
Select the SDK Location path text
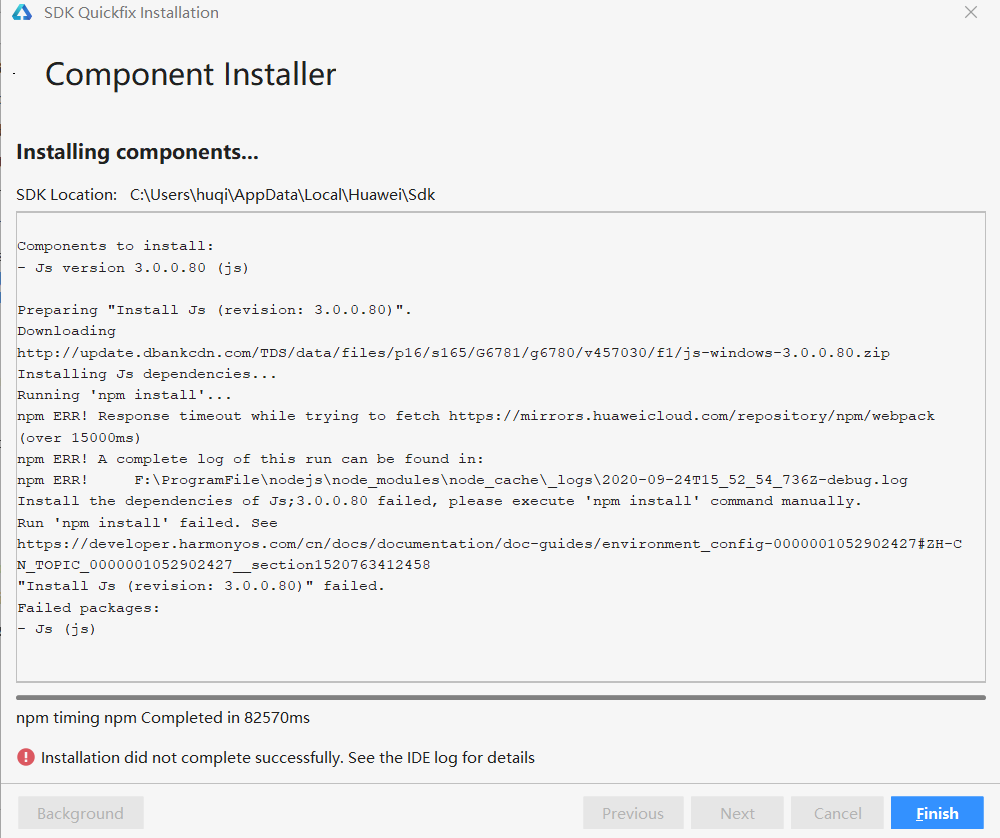tap(282, 194)
